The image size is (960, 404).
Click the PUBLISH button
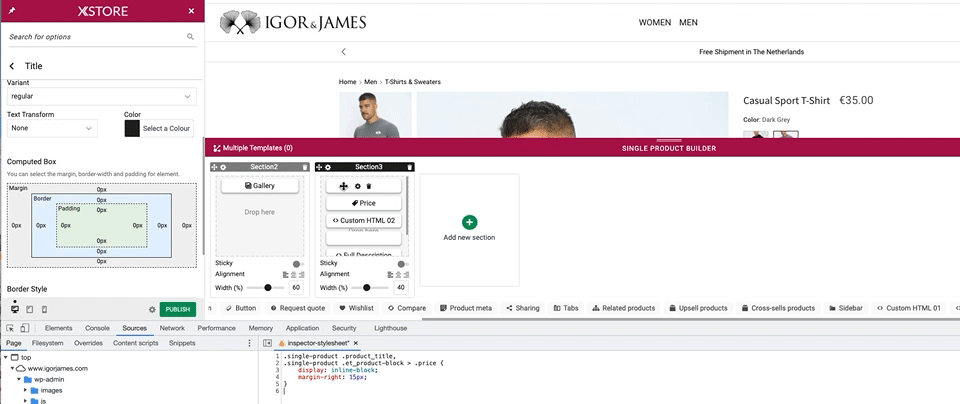[x=178, y=310]
